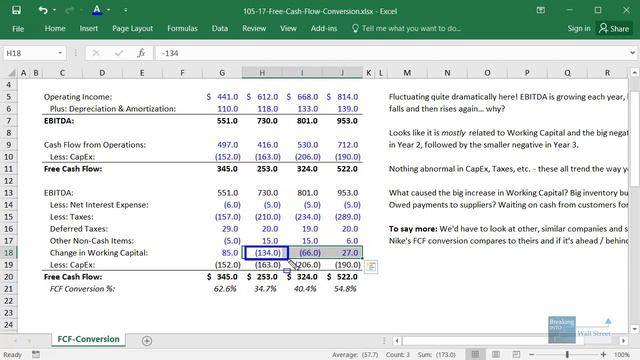Click the zoom in plus icon

click(603, 354)
